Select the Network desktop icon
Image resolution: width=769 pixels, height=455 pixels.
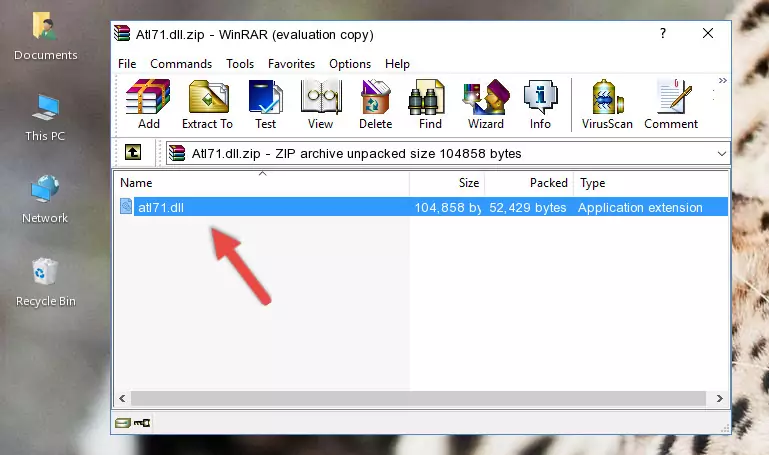point(45,200)
